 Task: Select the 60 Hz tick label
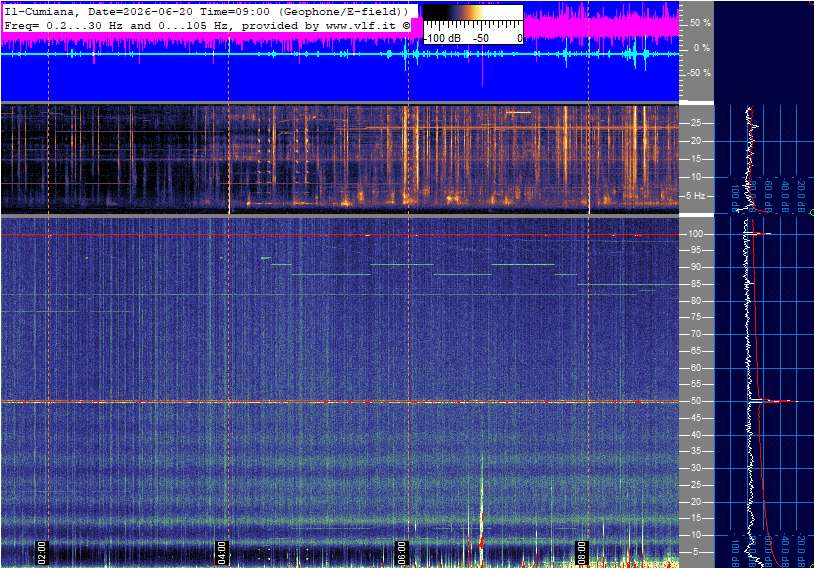click(695, 368)
